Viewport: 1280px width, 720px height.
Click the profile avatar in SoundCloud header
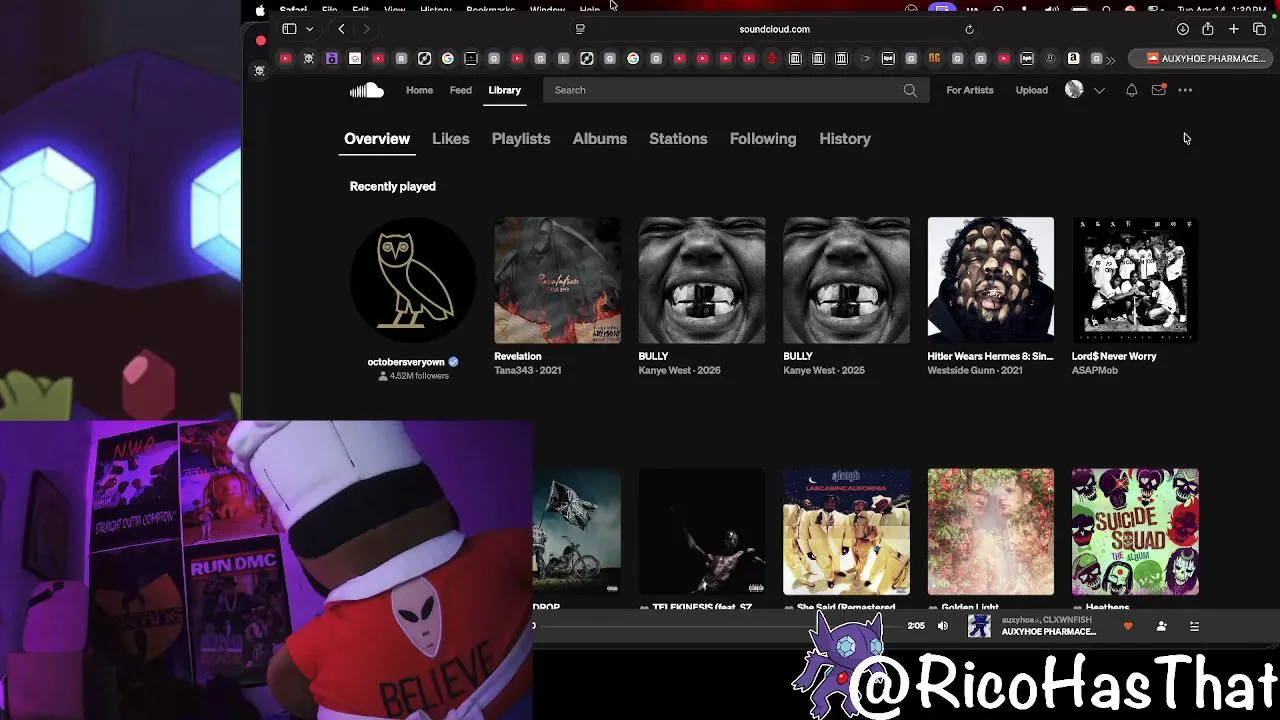(x=1074, y=90)
